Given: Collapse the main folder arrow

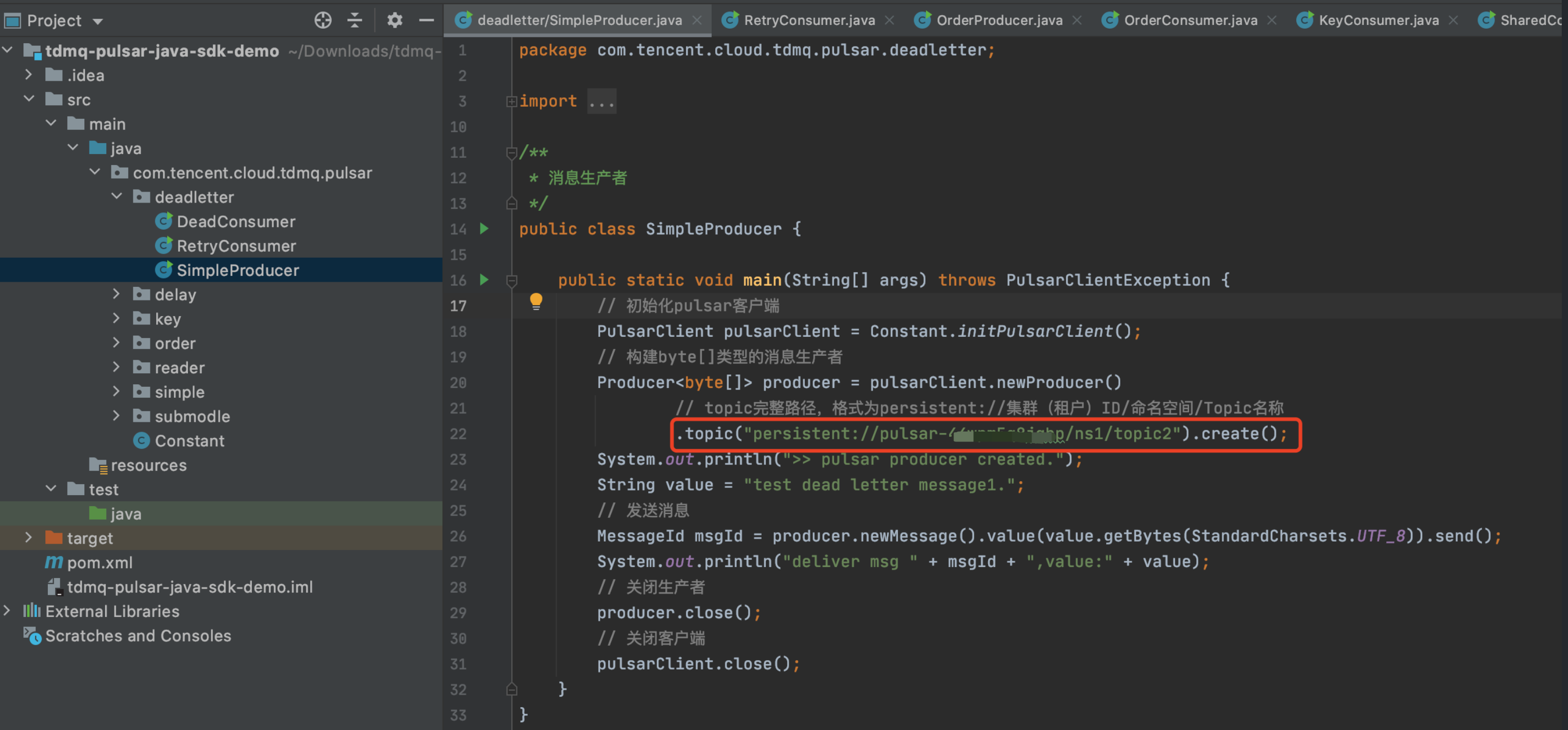Looking at the screenshot, I should [51, 123].
